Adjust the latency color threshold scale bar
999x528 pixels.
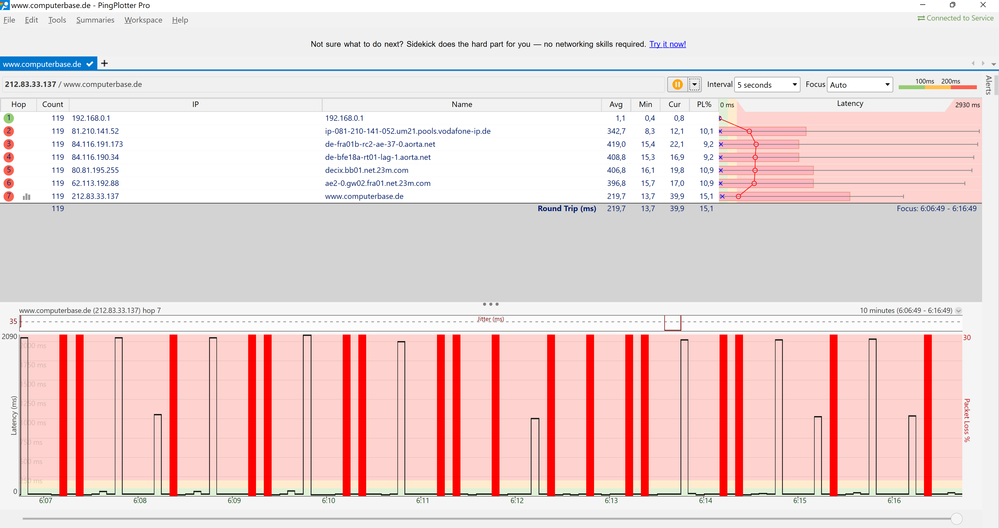click(x=937, y=87)
